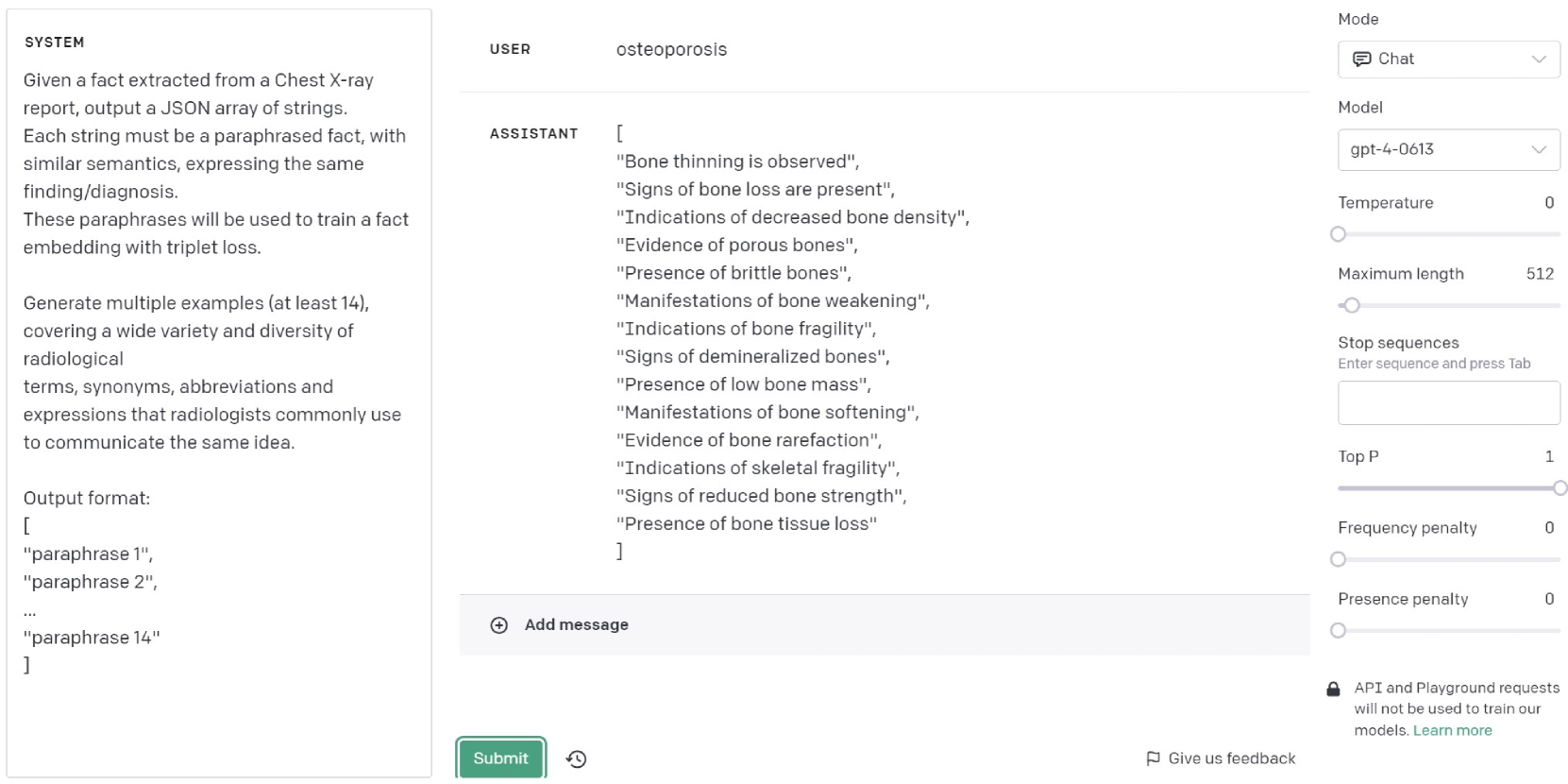Viewport: 1568px width, 784px height.
Task: Click the feedback flag icon
Action: (1153, 758)
